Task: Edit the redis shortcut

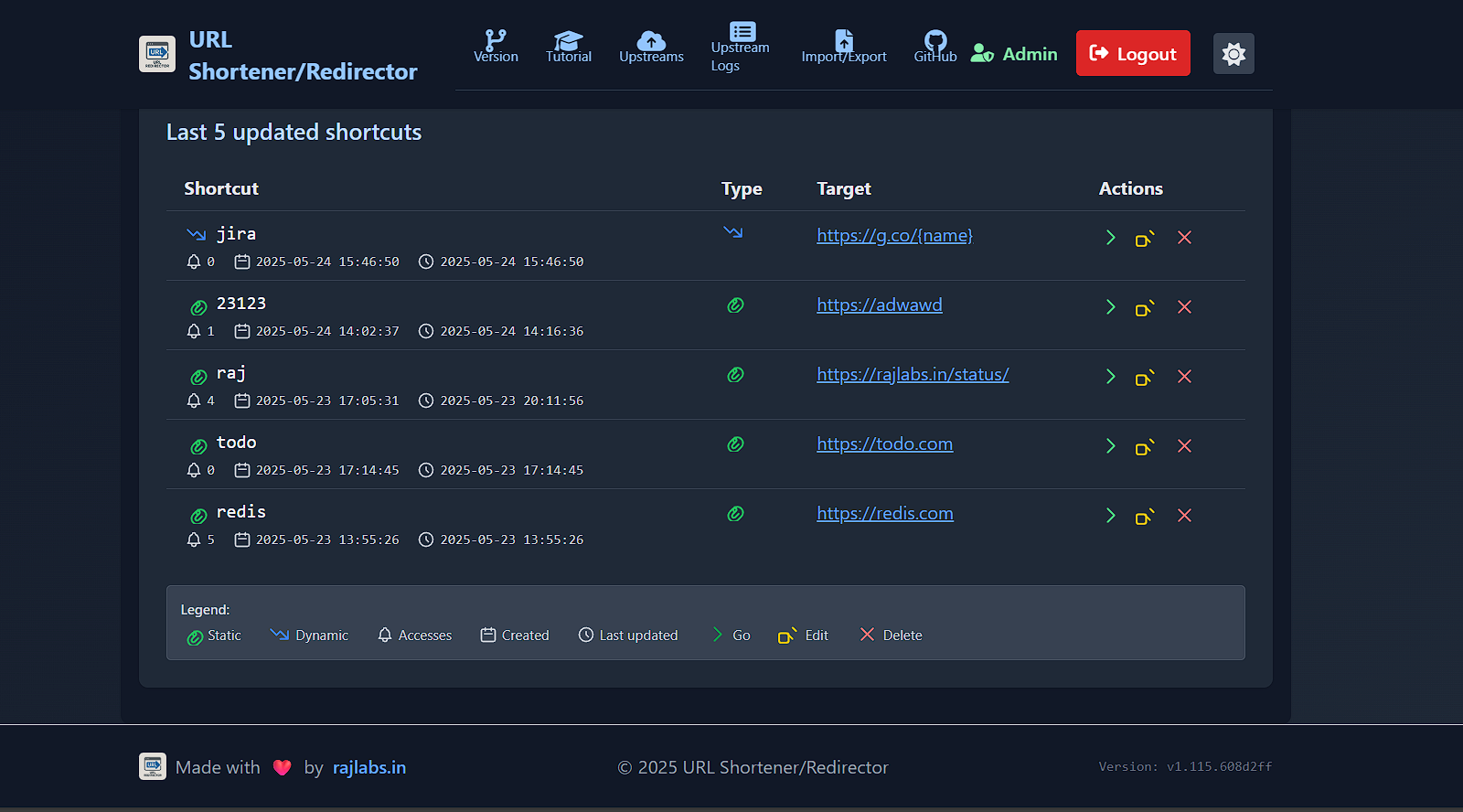Action: pyautogui.click(x=1145, y=516)
